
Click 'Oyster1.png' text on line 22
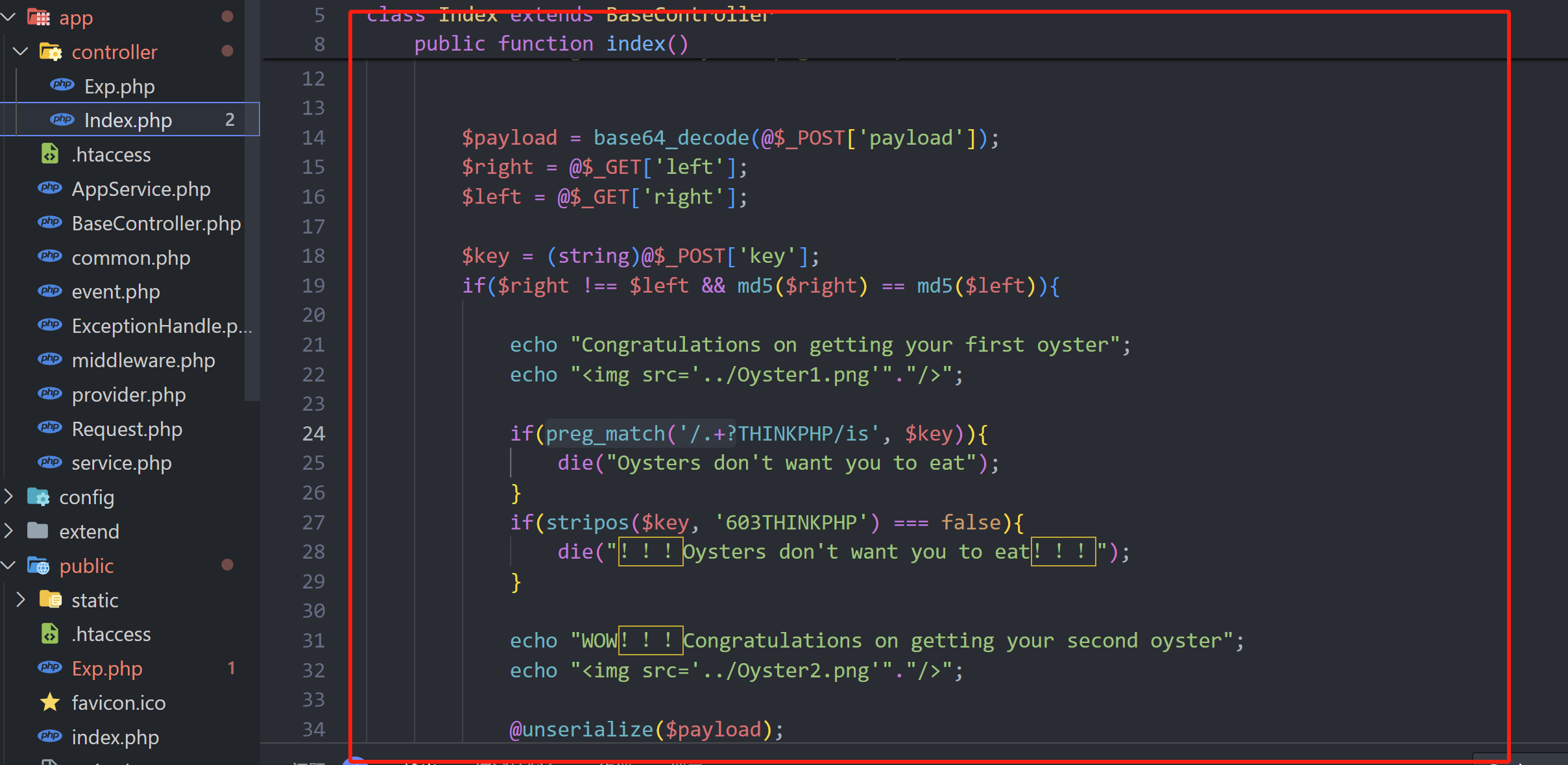(x=803, y=374)
